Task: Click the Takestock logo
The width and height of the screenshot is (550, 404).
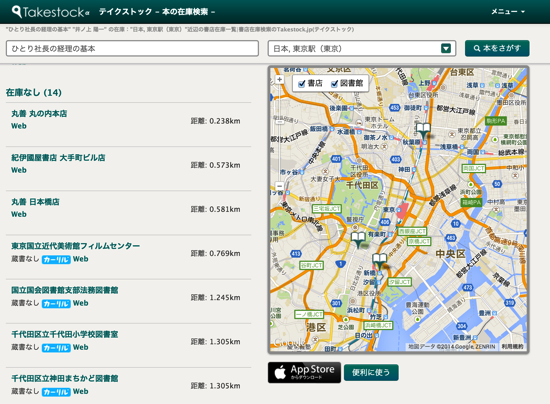Action: point(51,12)
